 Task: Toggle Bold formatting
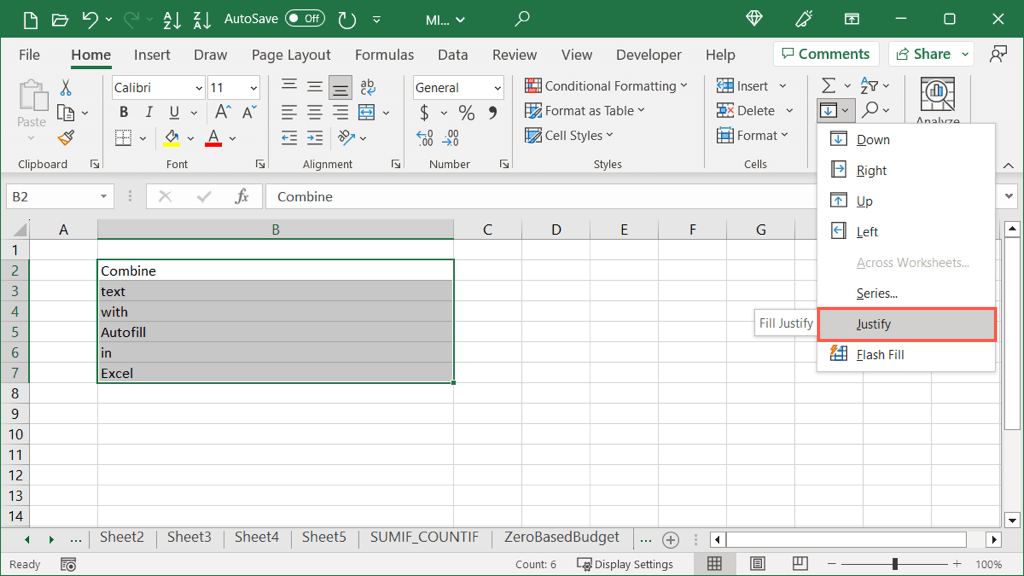pos(124,113)
